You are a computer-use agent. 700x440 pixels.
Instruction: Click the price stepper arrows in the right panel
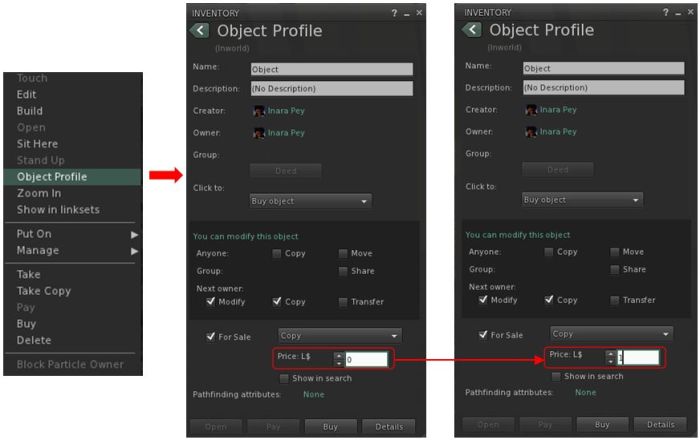(x=611, y=358)
